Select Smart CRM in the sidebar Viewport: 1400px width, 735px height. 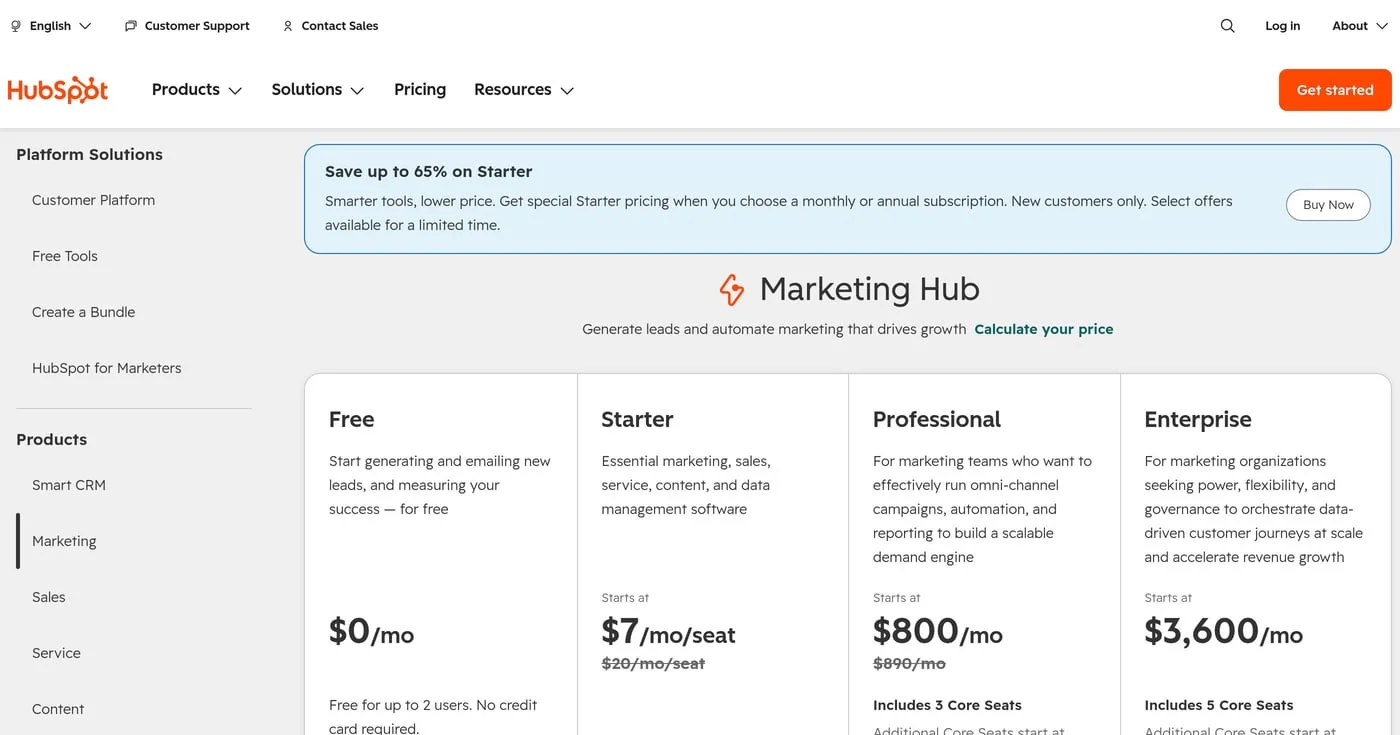[x=69, y=485]
